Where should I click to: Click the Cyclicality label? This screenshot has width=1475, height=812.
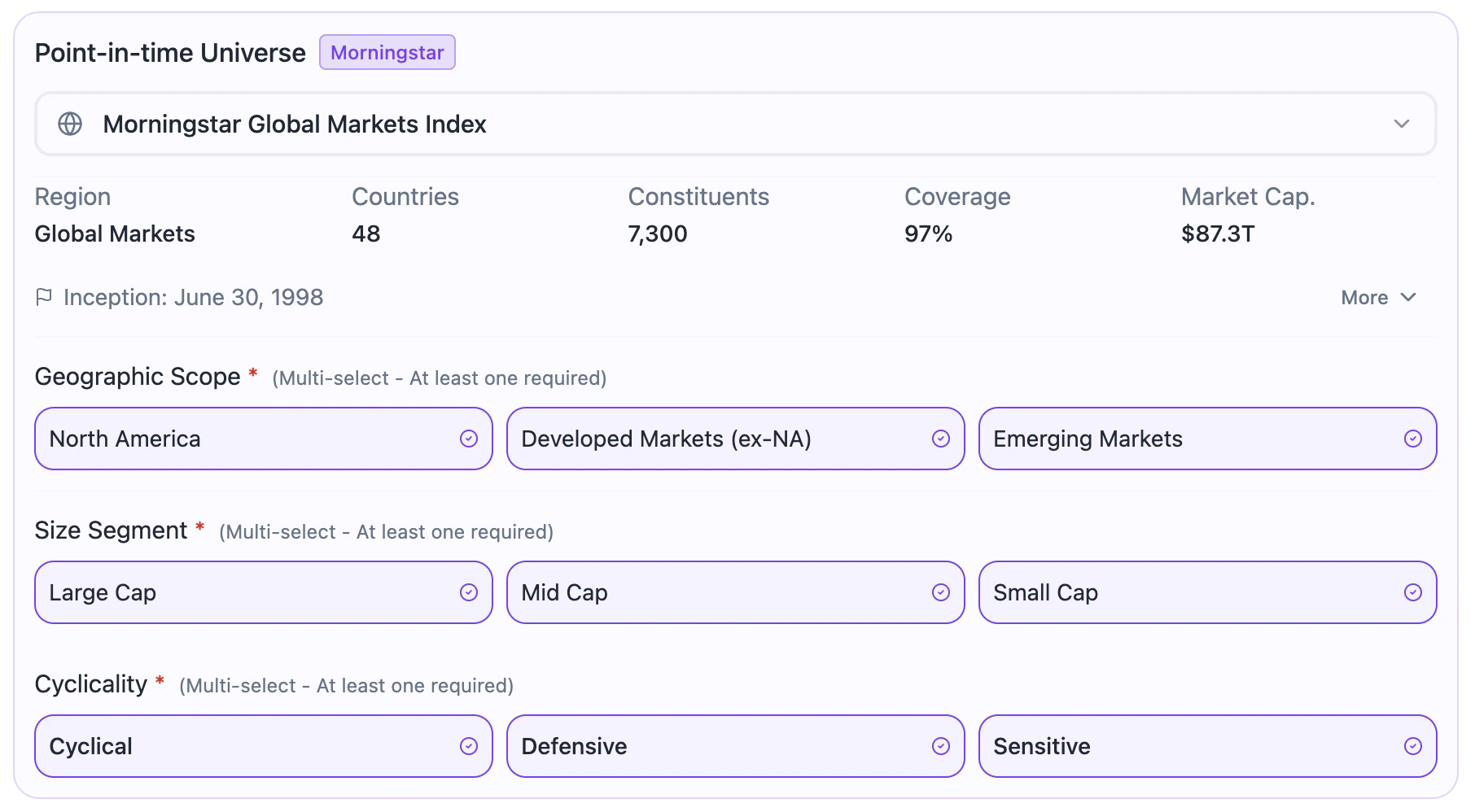(x=91, y=684)
